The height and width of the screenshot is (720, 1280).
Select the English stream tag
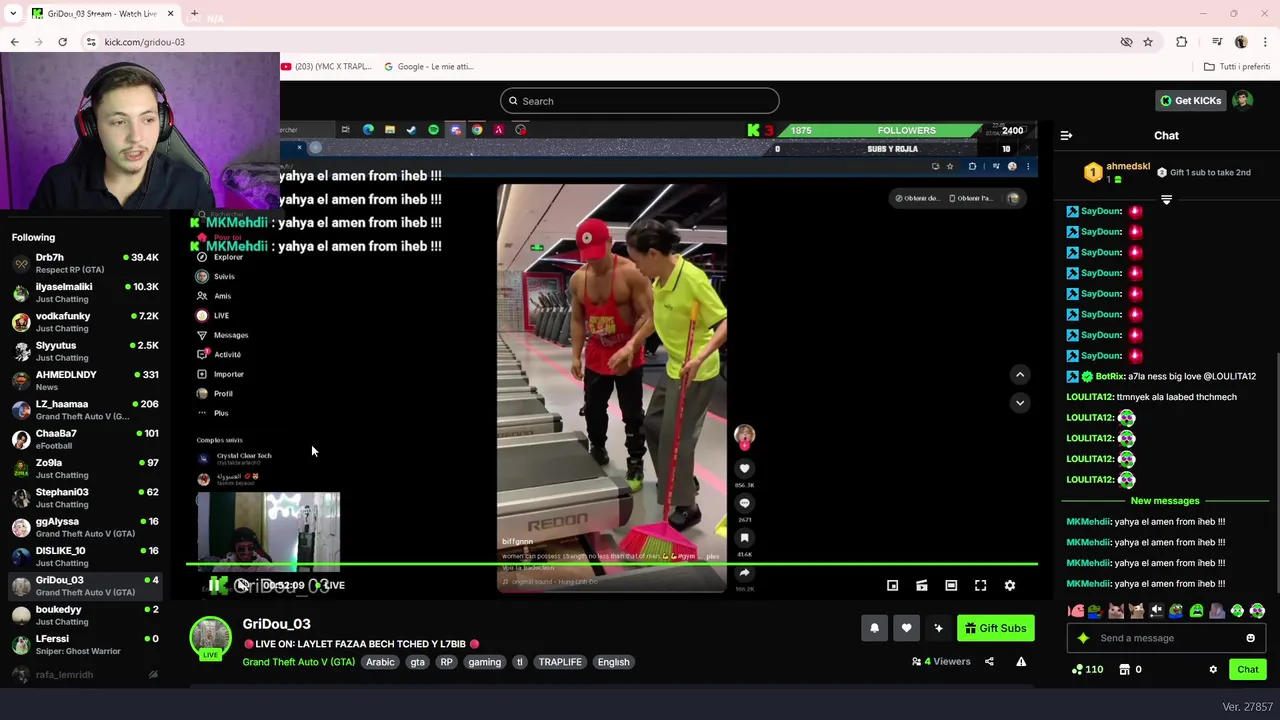coord(614,662)
